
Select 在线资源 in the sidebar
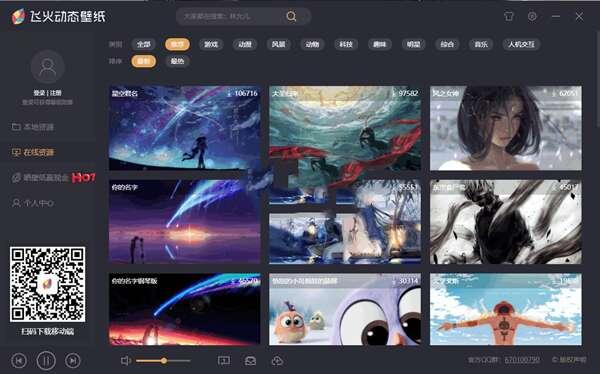click(x=33, y=152)
